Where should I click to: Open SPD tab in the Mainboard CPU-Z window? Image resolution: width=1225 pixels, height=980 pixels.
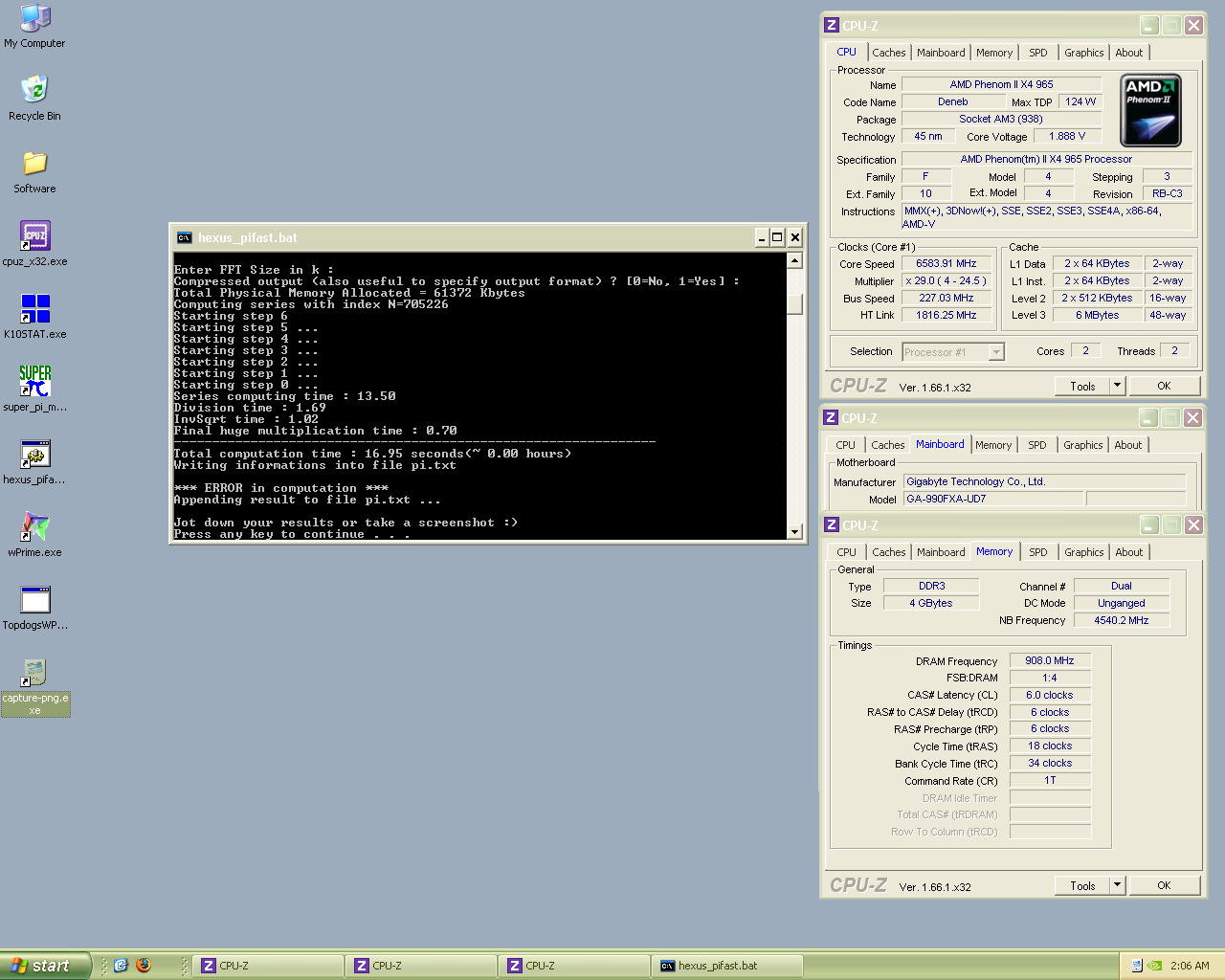click(1037, 445)
